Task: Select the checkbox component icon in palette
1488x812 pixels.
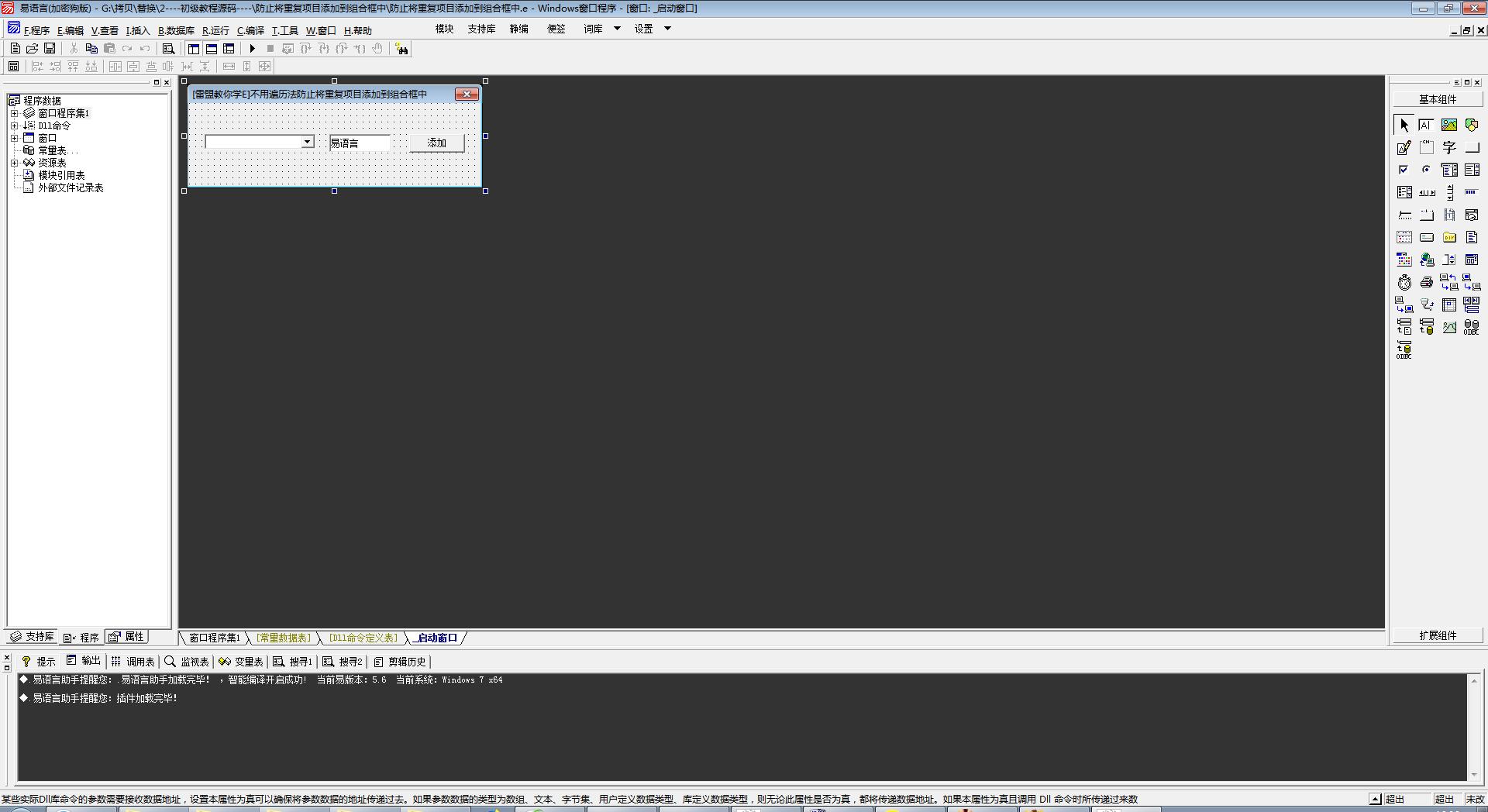Action: coord(1404,170)
